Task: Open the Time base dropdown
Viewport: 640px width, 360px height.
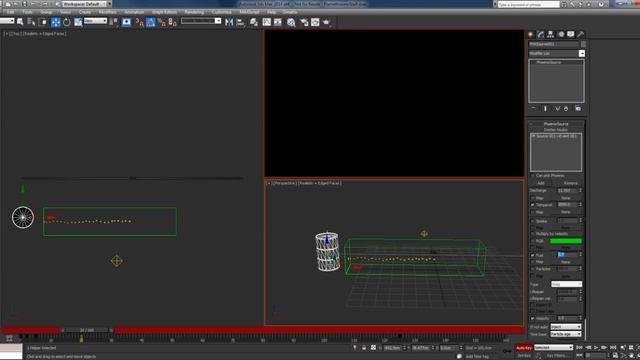Action: [566, 334]
